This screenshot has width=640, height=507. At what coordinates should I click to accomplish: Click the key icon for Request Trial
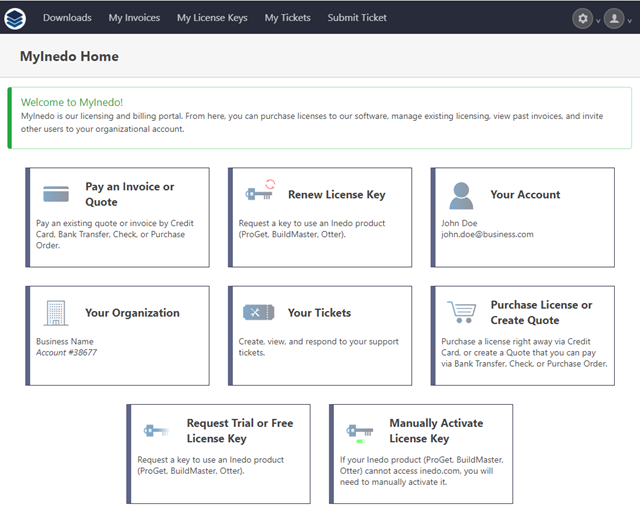pyautogui.click(x=157, y=431)
